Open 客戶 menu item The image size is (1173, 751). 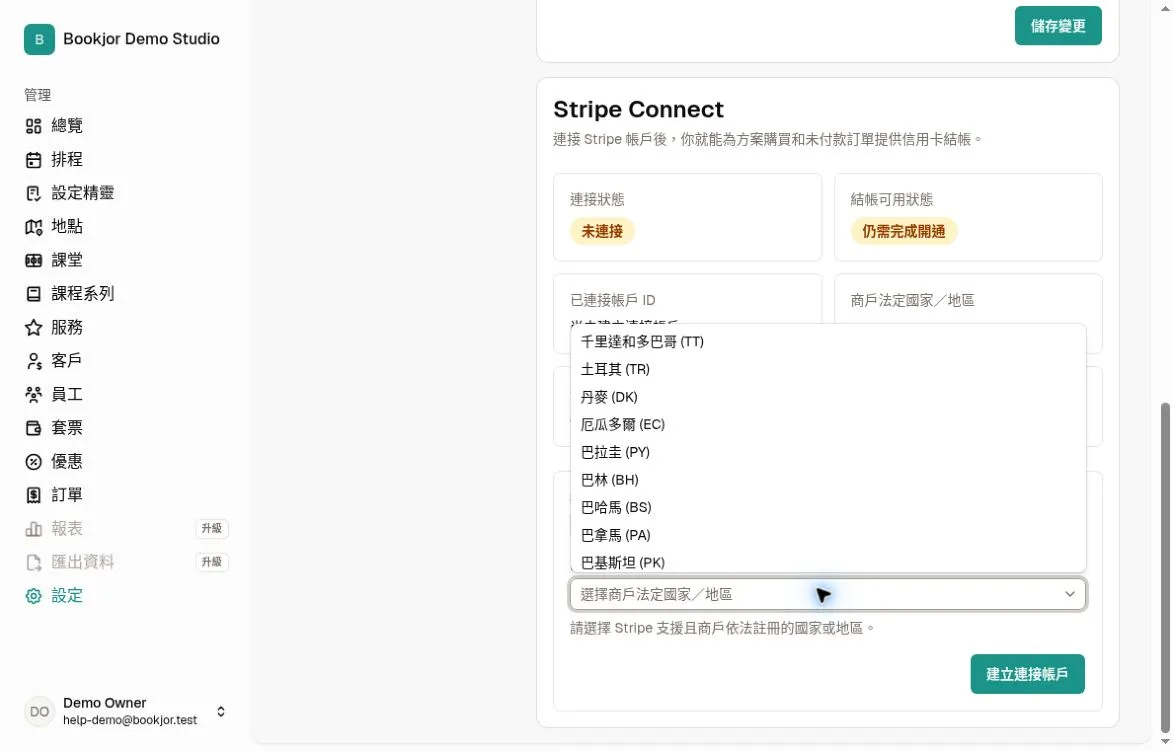tap(66, 361)
